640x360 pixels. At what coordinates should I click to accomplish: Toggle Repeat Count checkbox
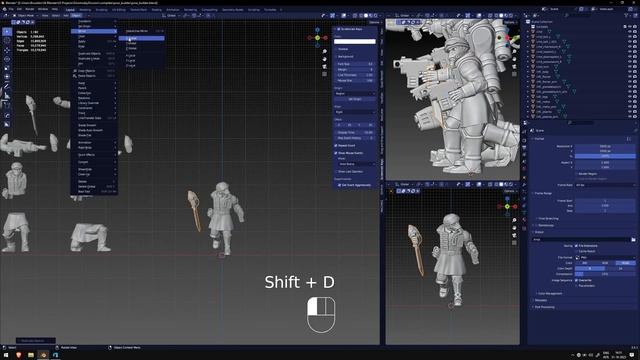coord(336,145)
